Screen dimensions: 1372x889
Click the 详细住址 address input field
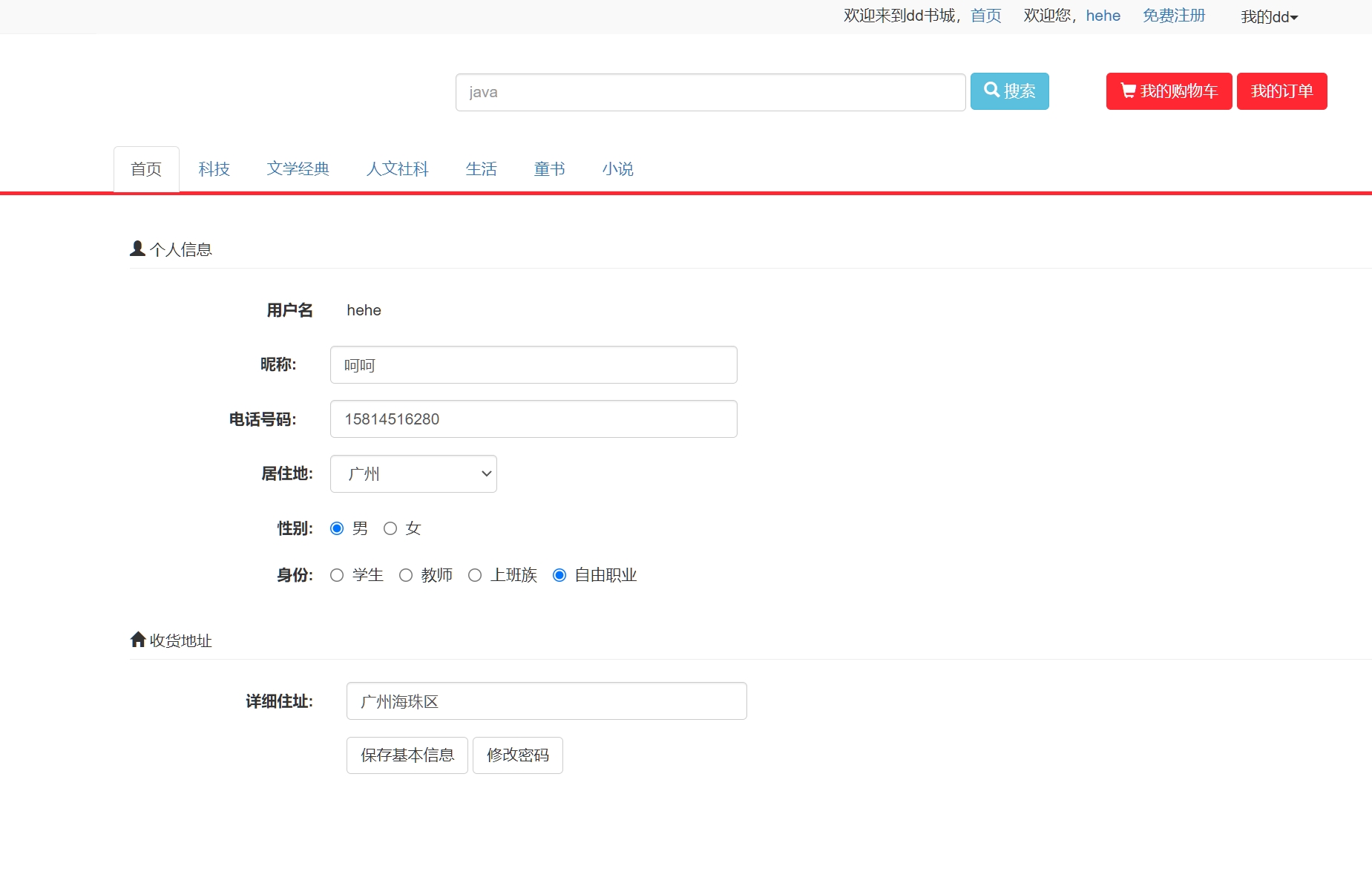[x=546, y=701]
